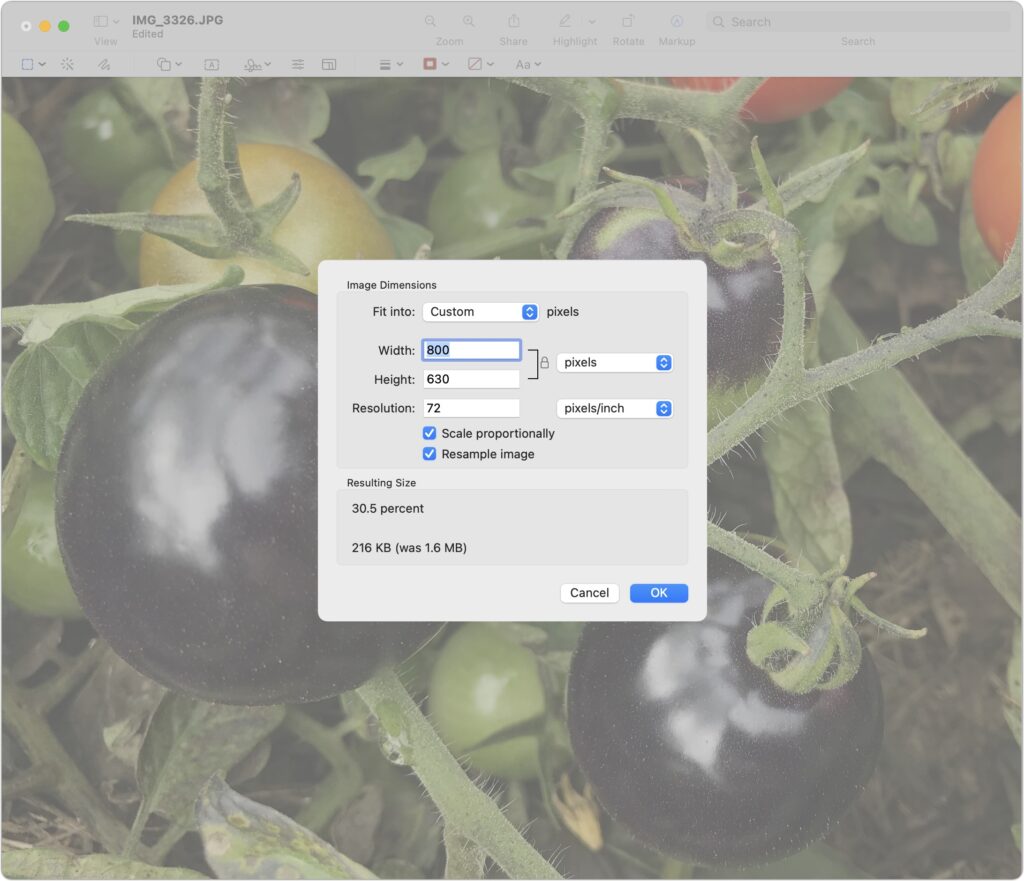Rotate the image with Rotate icon
The image size is (1024, 881).
[x=628, y=21]
